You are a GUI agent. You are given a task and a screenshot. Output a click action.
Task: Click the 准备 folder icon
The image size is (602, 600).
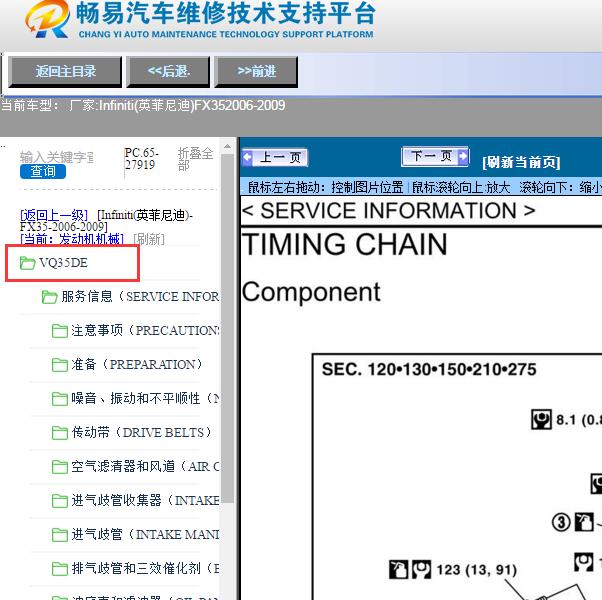pyautogui.click(x=60, y=365)
